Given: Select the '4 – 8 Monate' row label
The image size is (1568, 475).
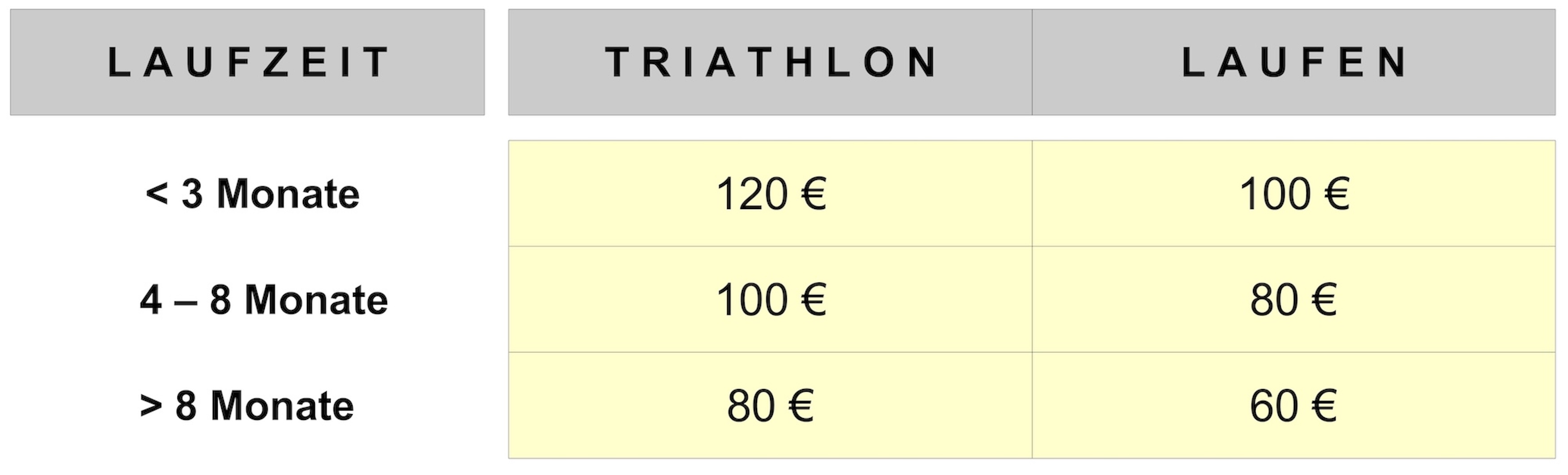Looking at the screenshot, I should [263, 300].
